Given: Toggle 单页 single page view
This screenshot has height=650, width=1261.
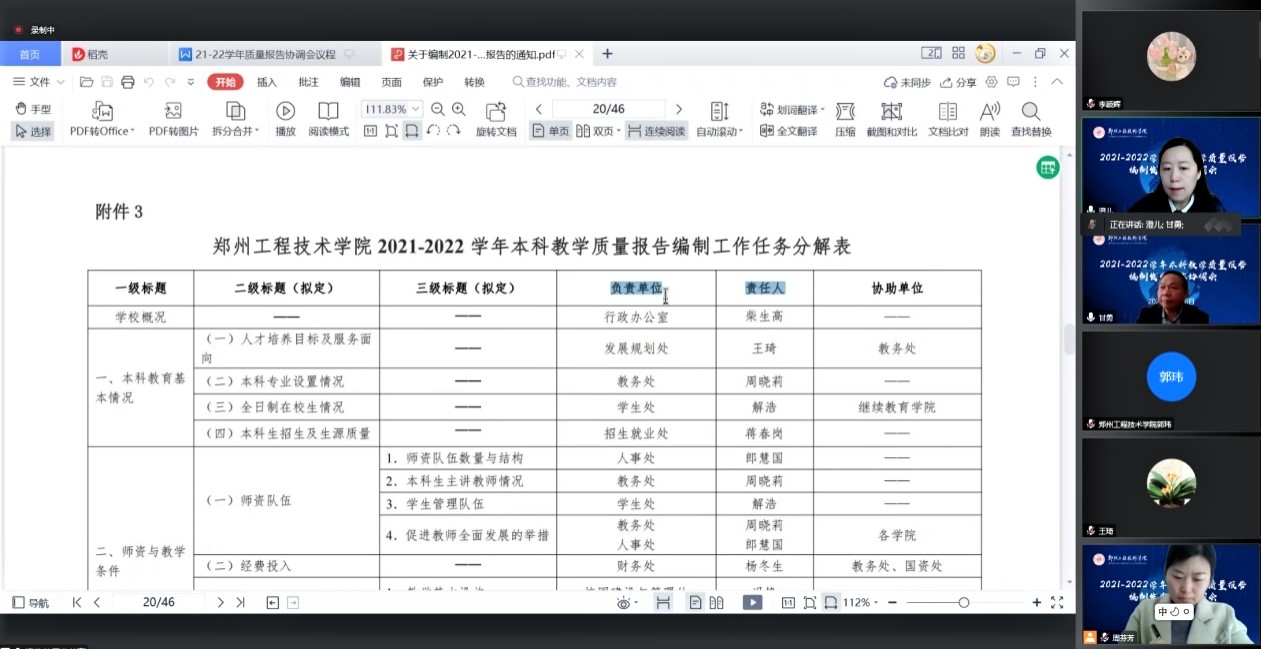Looking at the screenshot, I should pyautogui.click(x=550, y=131).
